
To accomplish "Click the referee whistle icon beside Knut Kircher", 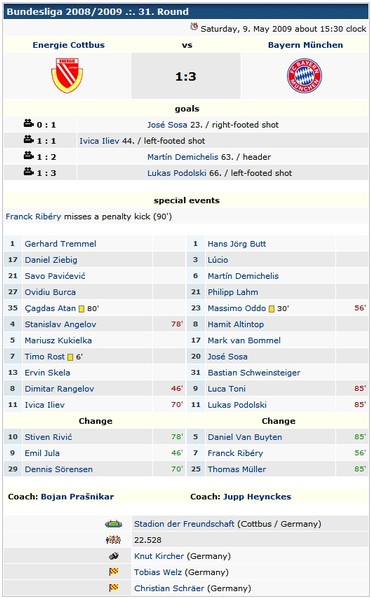I will 114,556.
